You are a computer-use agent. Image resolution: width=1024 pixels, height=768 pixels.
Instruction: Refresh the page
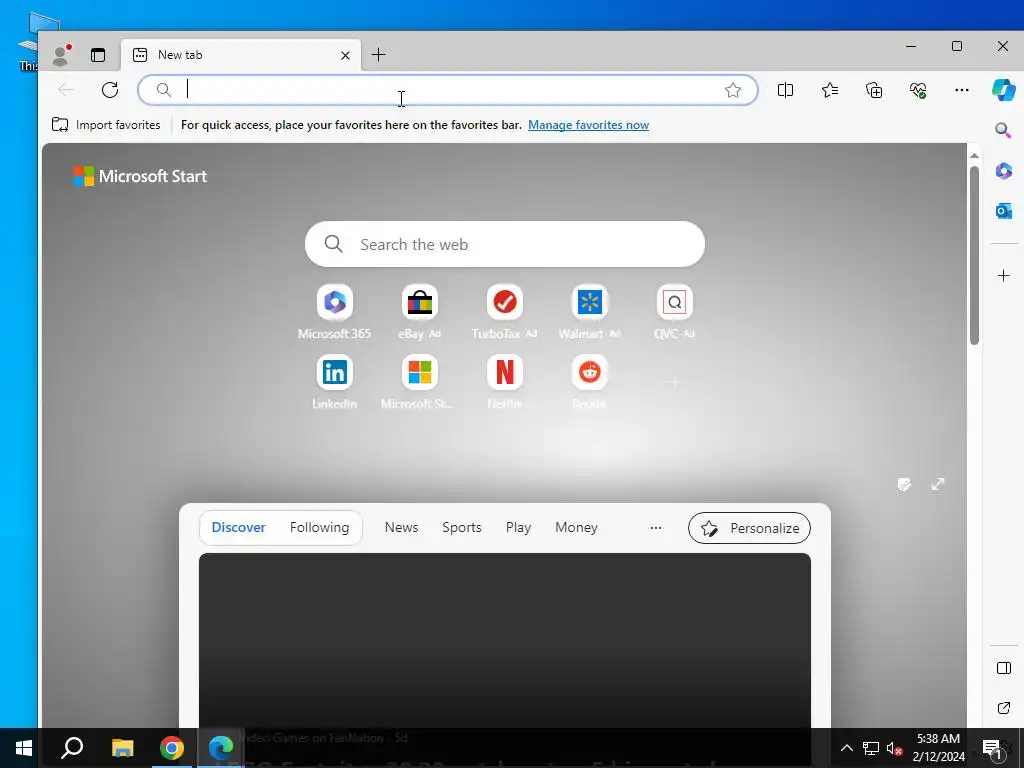click(110, 89)
